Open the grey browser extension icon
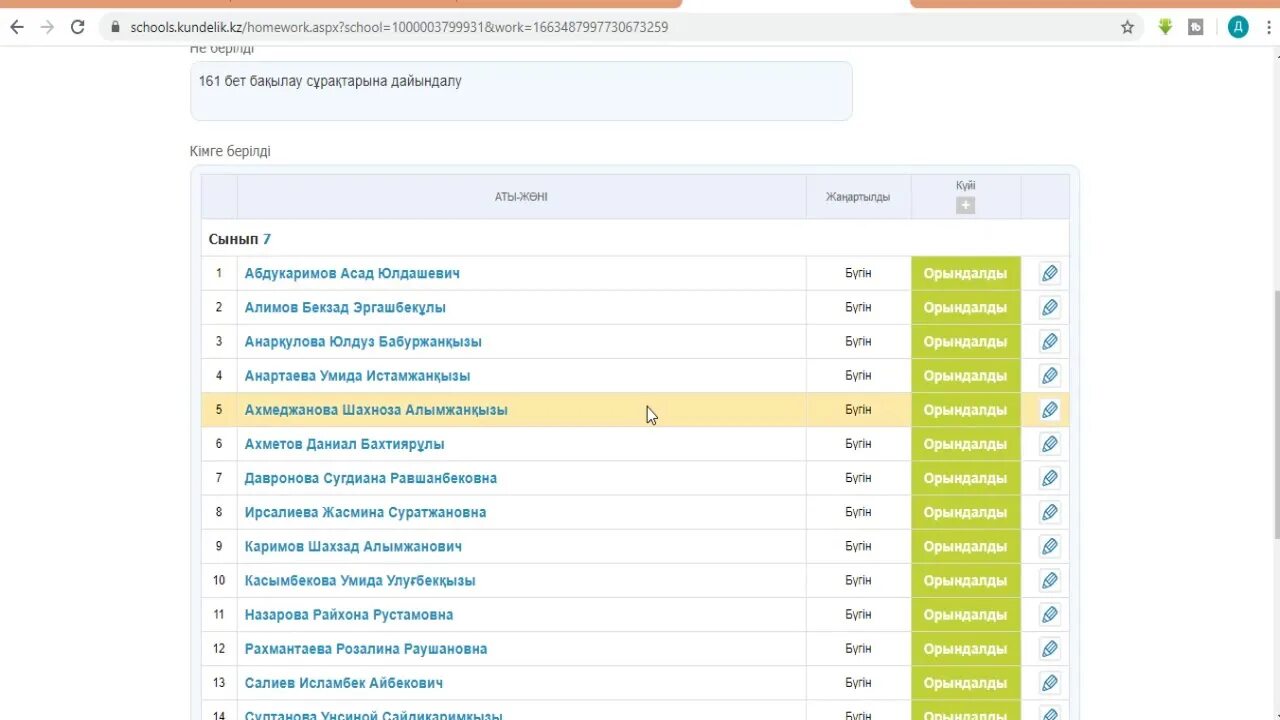Viewport: 1280px width, 720px height. click(1195, 27)
